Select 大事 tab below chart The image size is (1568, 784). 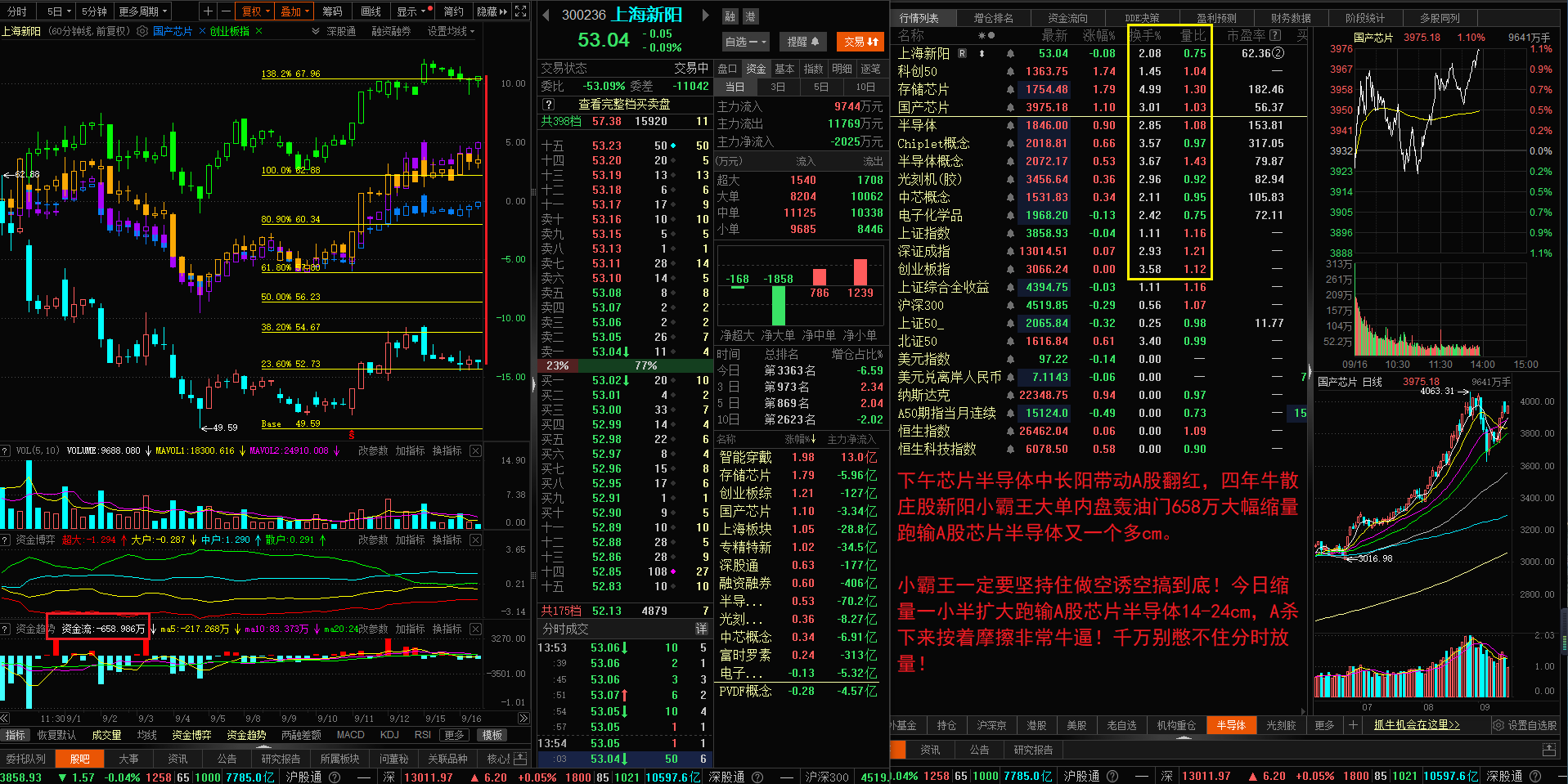(128, 759)
